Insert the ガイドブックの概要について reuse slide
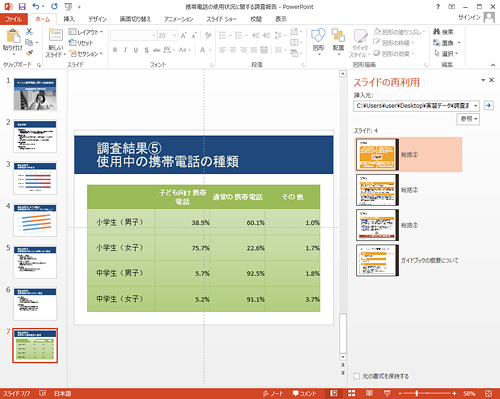The image size is (500, 399). pyautogui.click(x=409, y=260)
